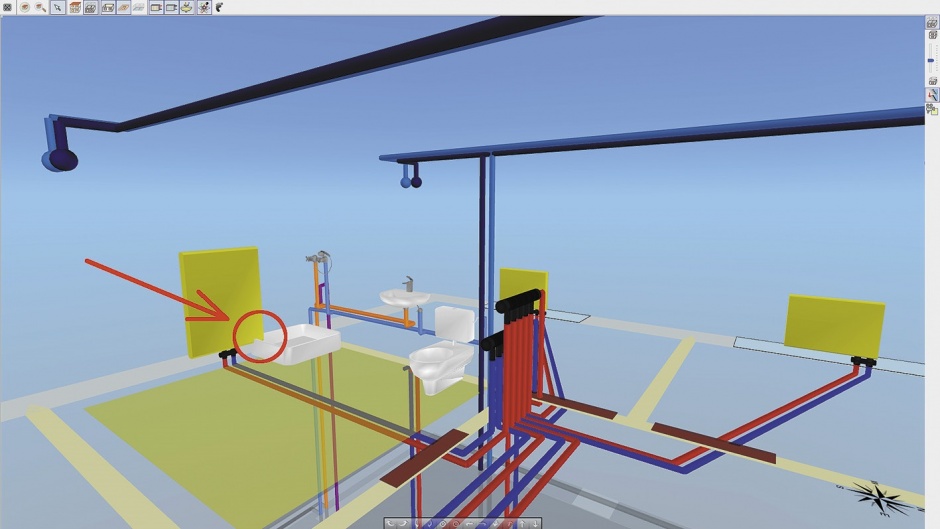This screenshot has height=529, width=940.
Task: Click the up arrow in bottom navigation bar
Action: 522,524
